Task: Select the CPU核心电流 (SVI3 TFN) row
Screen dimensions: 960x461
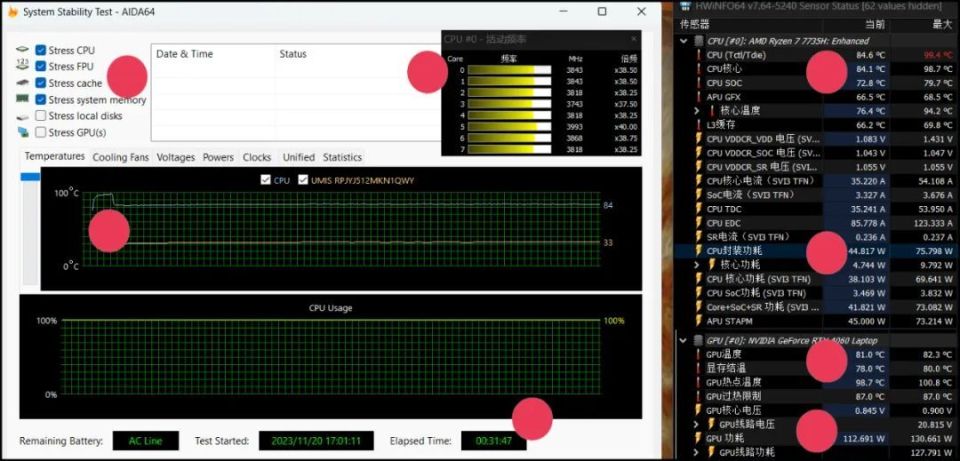Action: pos(817,181)
